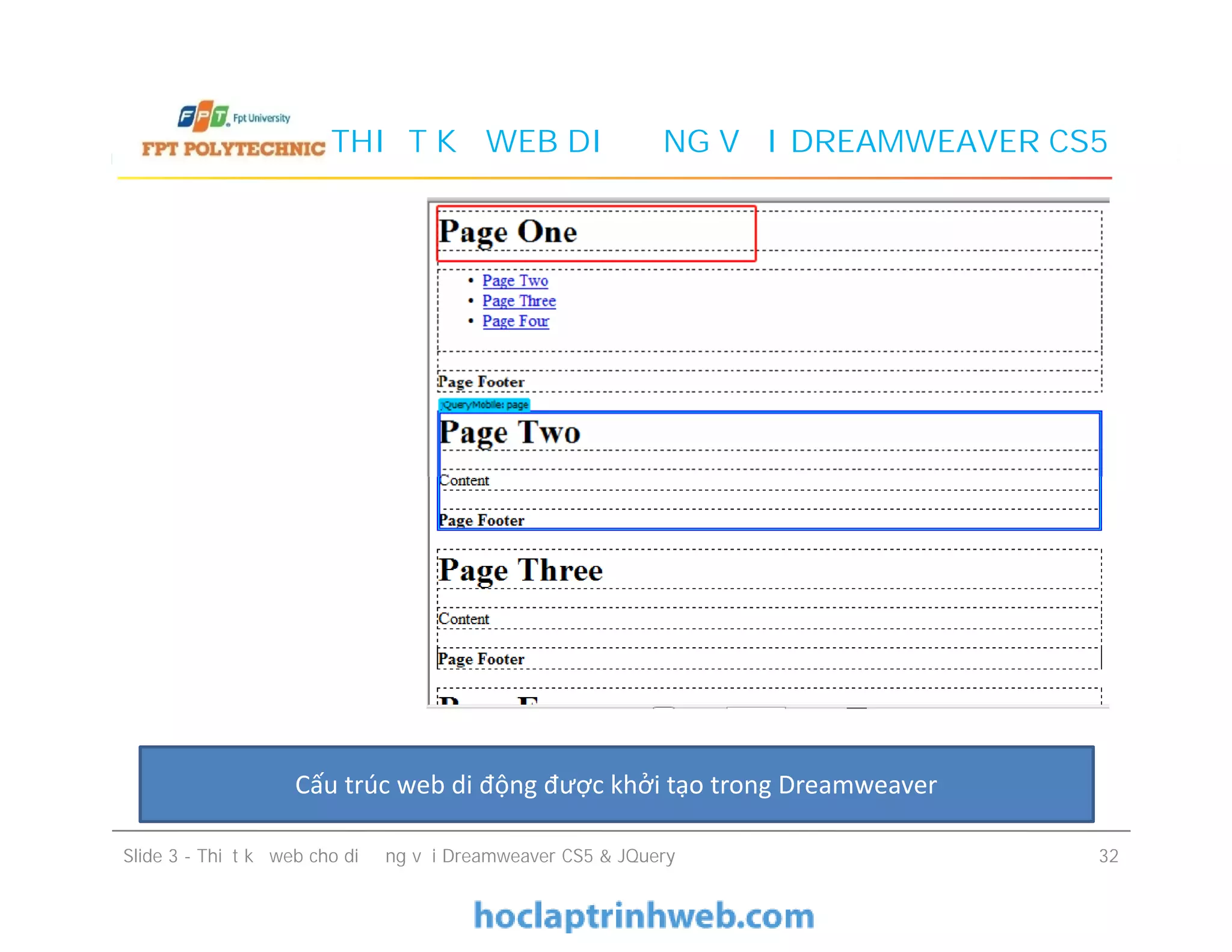Click the hoclaptrinhweb.com link text
This screenshot has width=1232, height=952.
(644, 916)
